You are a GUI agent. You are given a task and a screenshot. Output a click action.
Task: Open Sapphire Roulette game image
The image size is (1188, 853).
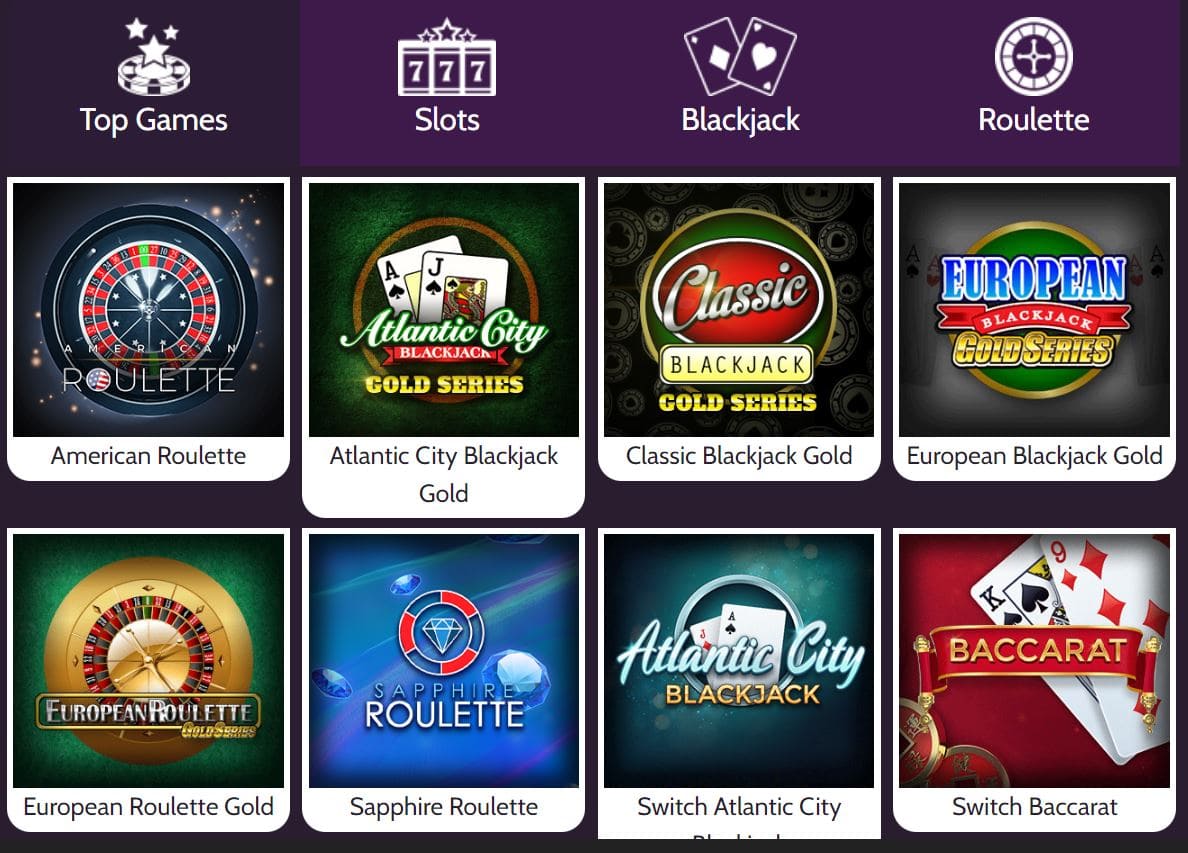point(444,661)
